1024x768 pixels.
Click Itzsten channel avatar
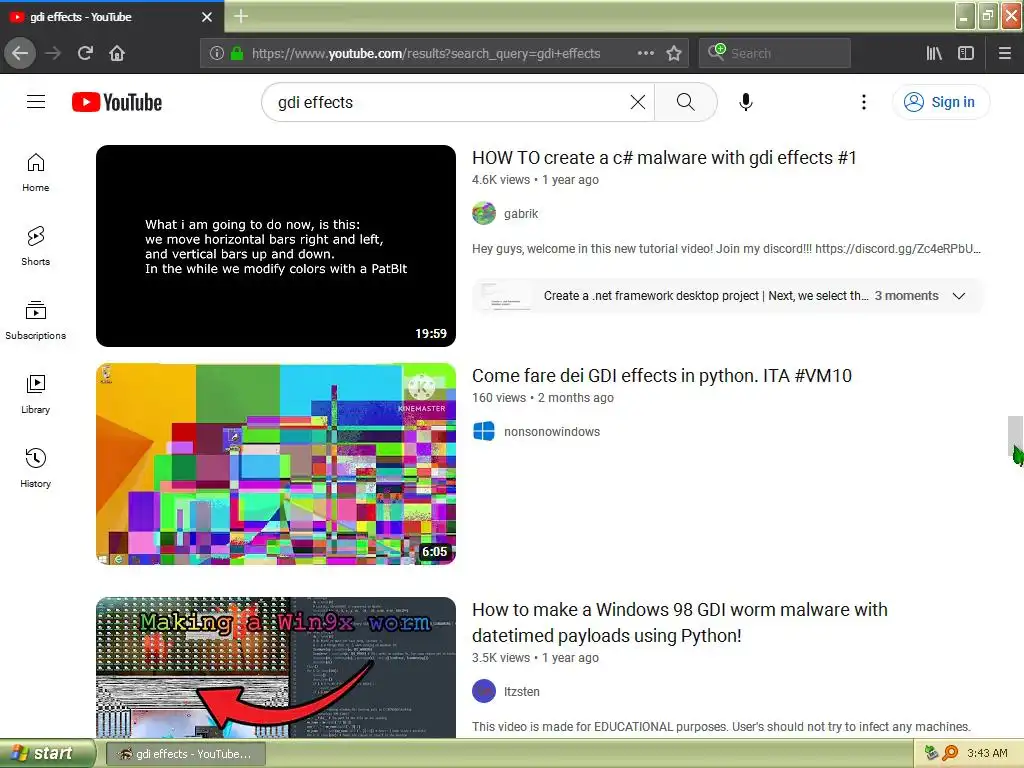(x=484, y=692)
